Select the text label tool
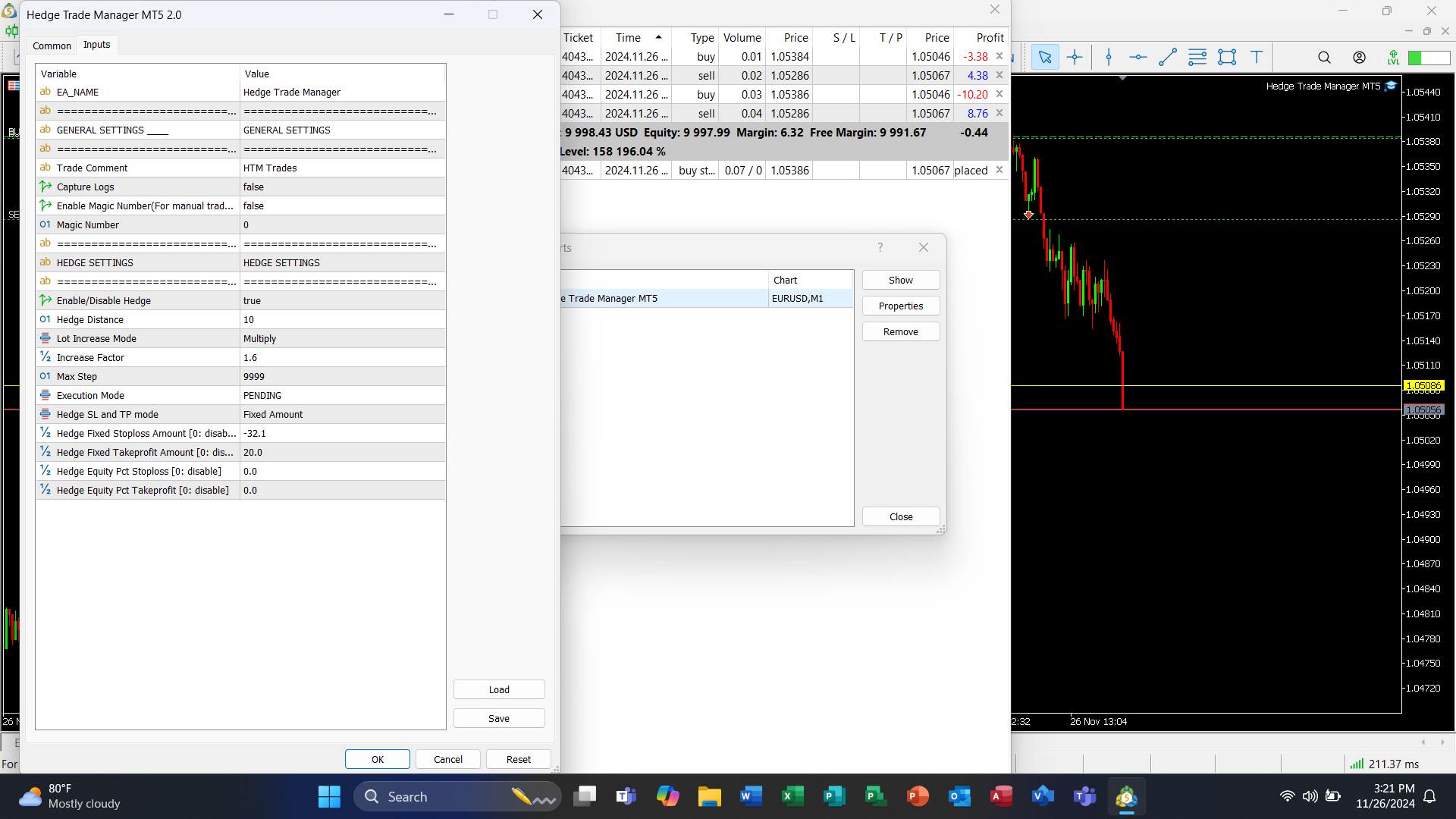The width and height of the screenshot is (1456, 819). click(1257, 57)
